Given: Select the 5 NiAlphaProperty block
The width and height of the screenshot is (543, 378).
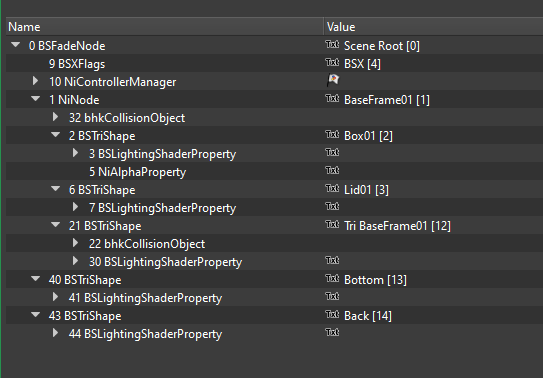Looking at the screenshot, I should [137, 172].
